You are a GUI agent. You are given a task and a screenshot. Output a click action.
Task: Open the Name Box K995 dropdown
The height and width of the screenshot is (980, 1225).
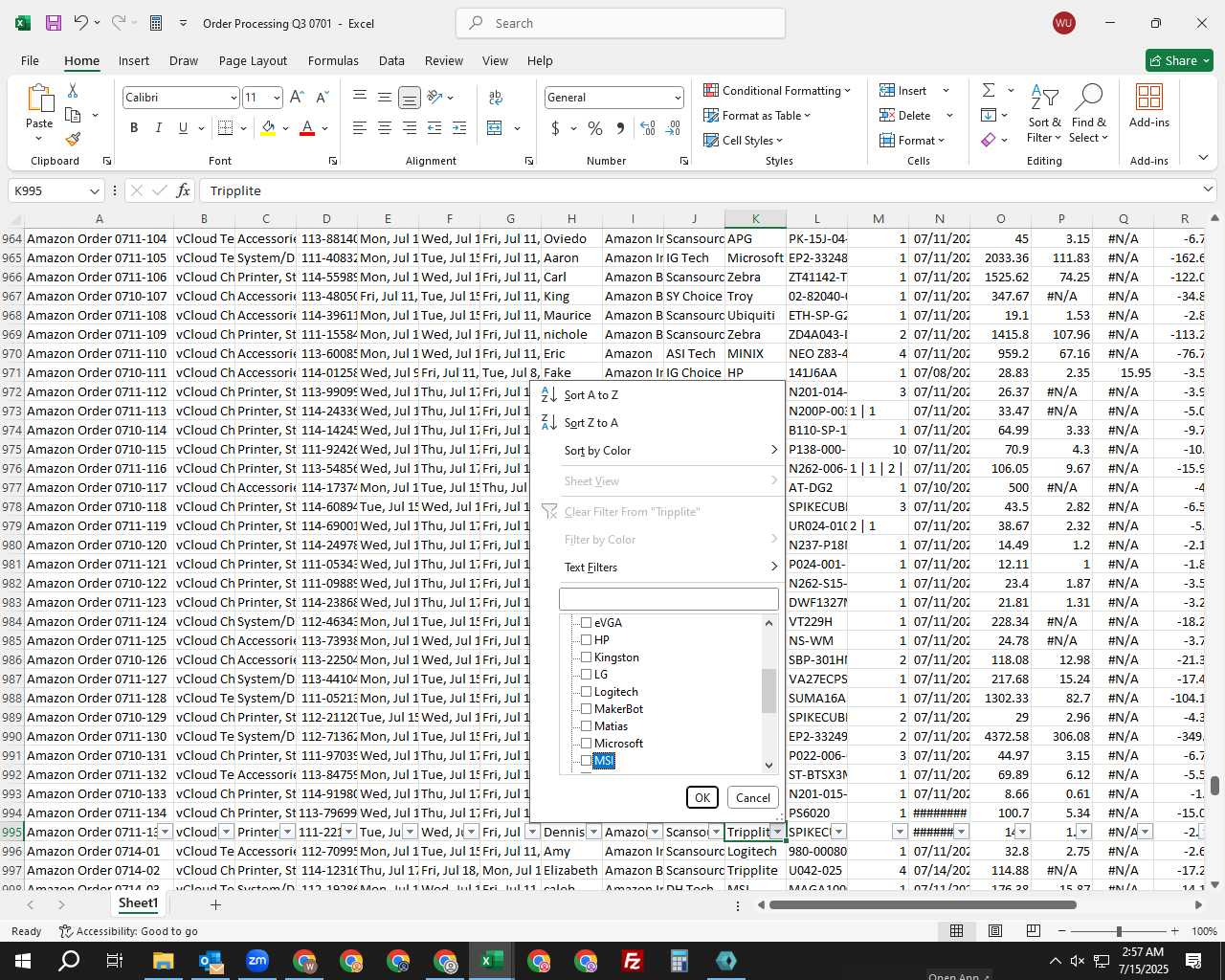click(x=94, y=190)
